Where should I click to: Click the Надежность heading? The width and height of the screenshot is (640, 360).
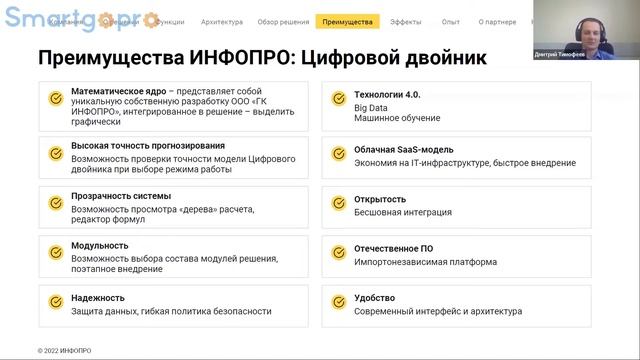coord(98,298)
